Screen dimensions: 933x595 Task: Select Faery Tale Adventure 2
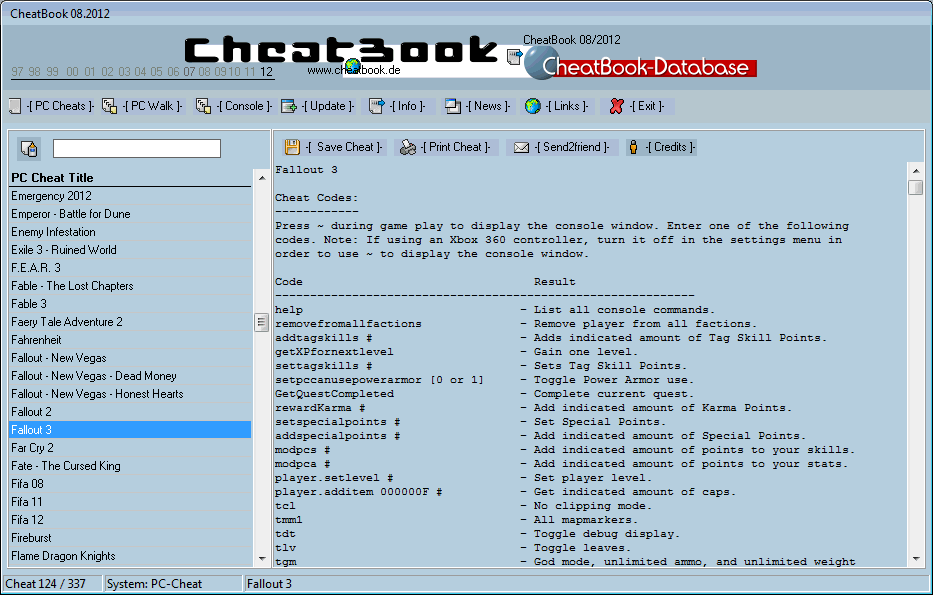(x=130, y=322)
